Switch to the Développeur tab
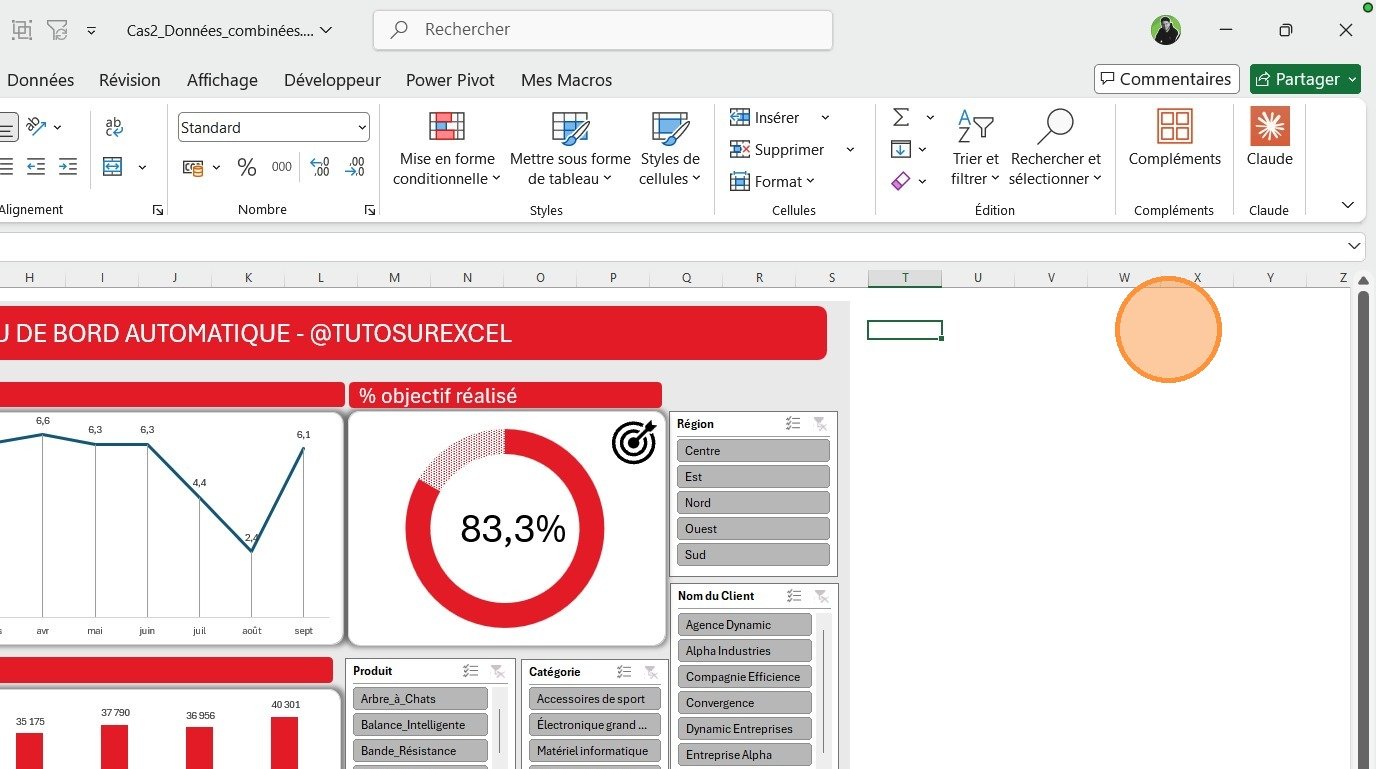Image resolution: width=1376 pixels, height=769 pixels. point(332,80)
